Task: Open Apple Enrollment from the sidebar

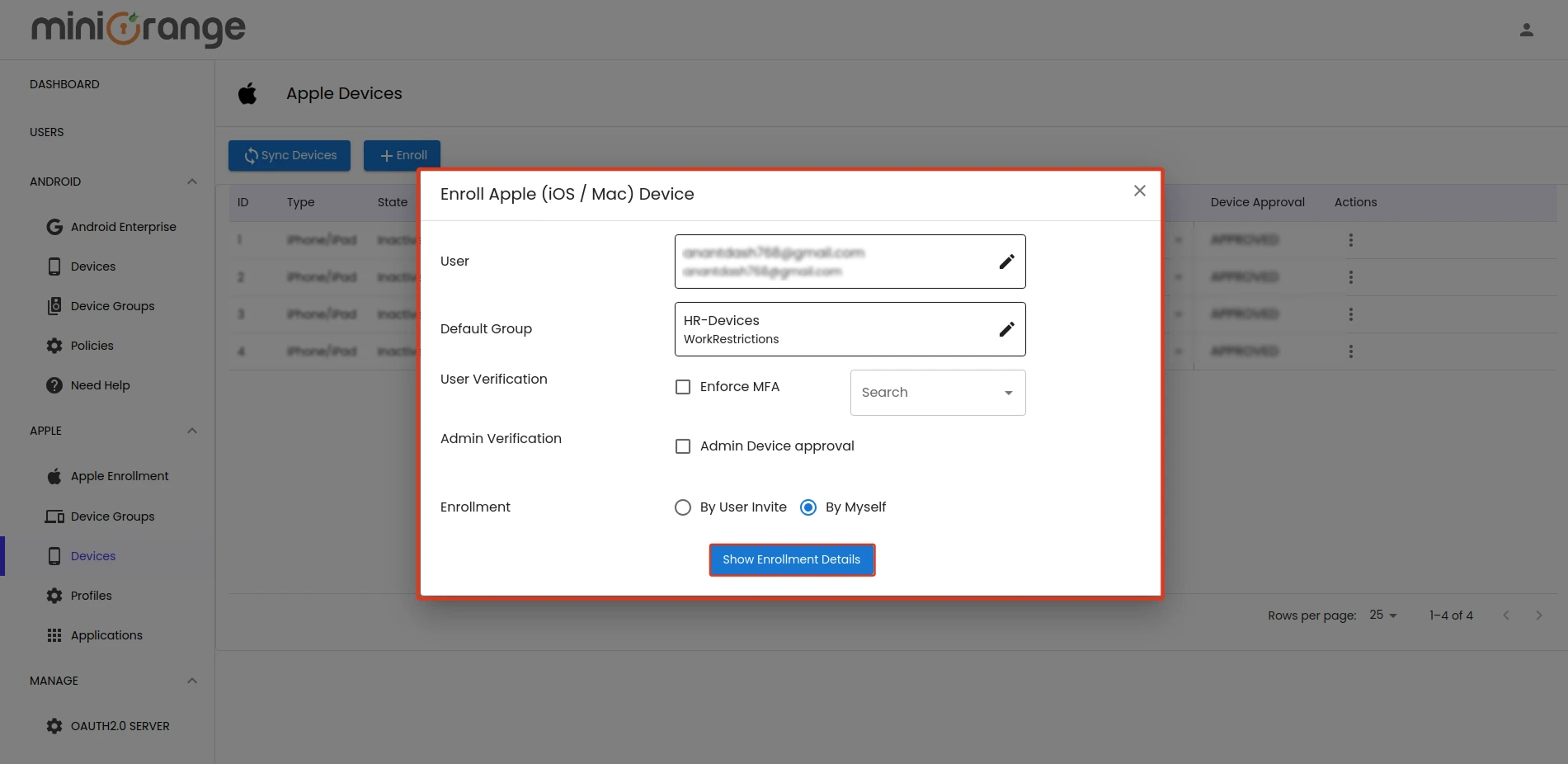Action: [119, 476]
